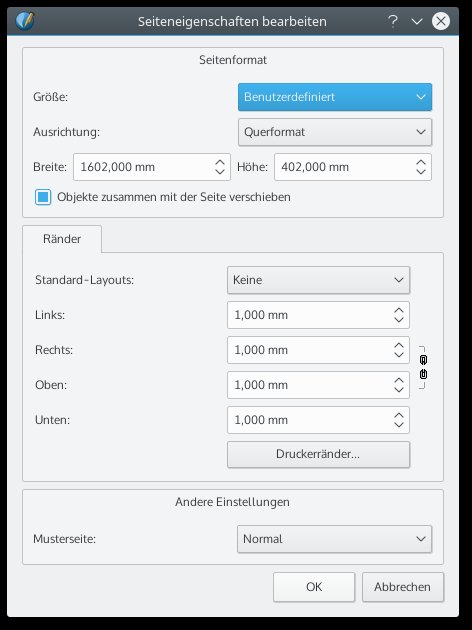Open the Ausrichtung dropdown showing Querformat
Viewport: 472px width, 630px height.
(x=335, y=132)
